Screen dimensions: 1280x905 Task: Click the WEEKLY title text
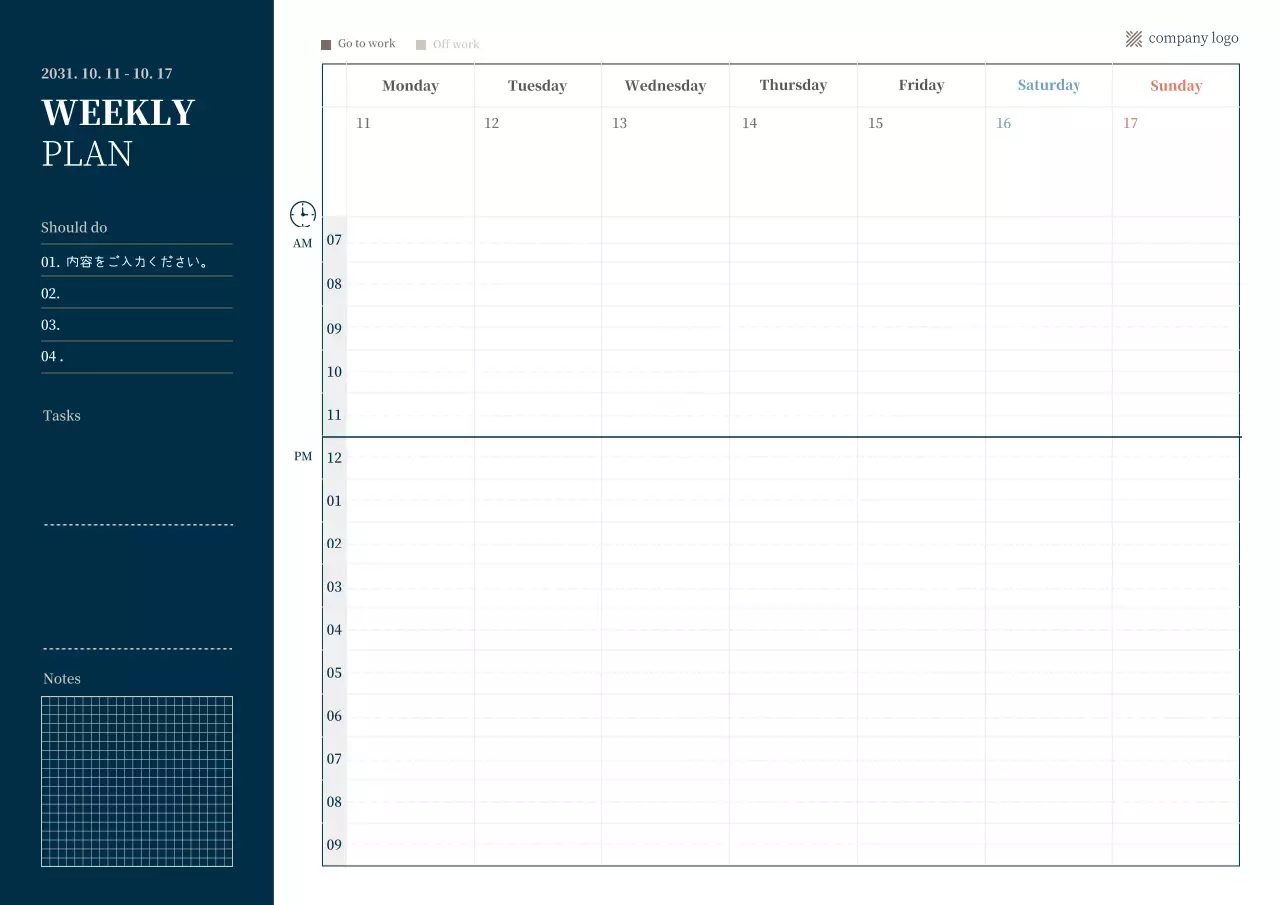click(118, 113)
